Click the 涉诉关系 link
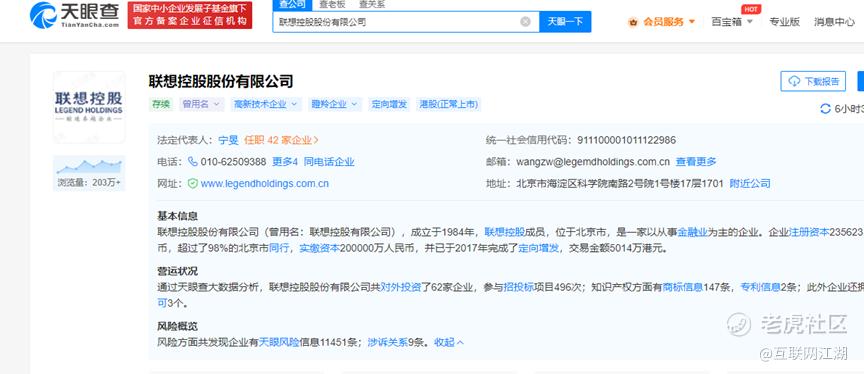 pyautogui.click(x=387, y=342)
